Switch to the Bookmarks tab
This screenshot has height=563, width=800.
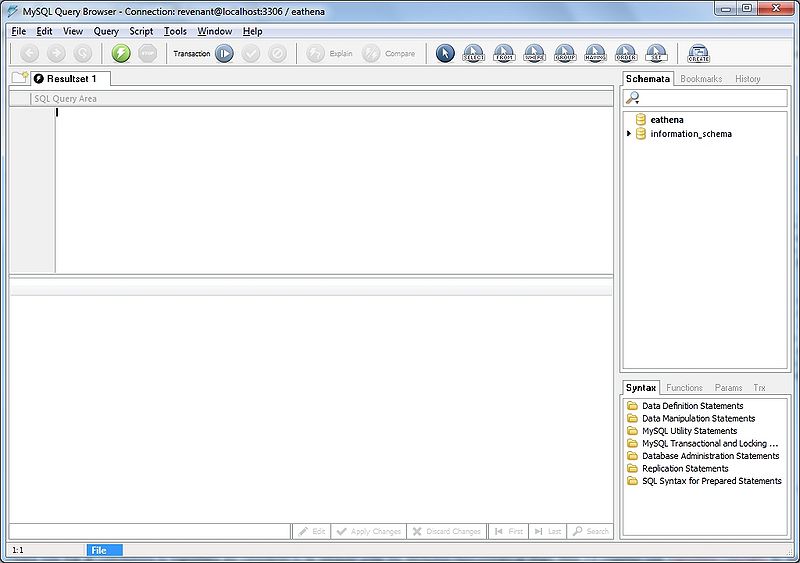pyautogui.click(x=701, y=79)
